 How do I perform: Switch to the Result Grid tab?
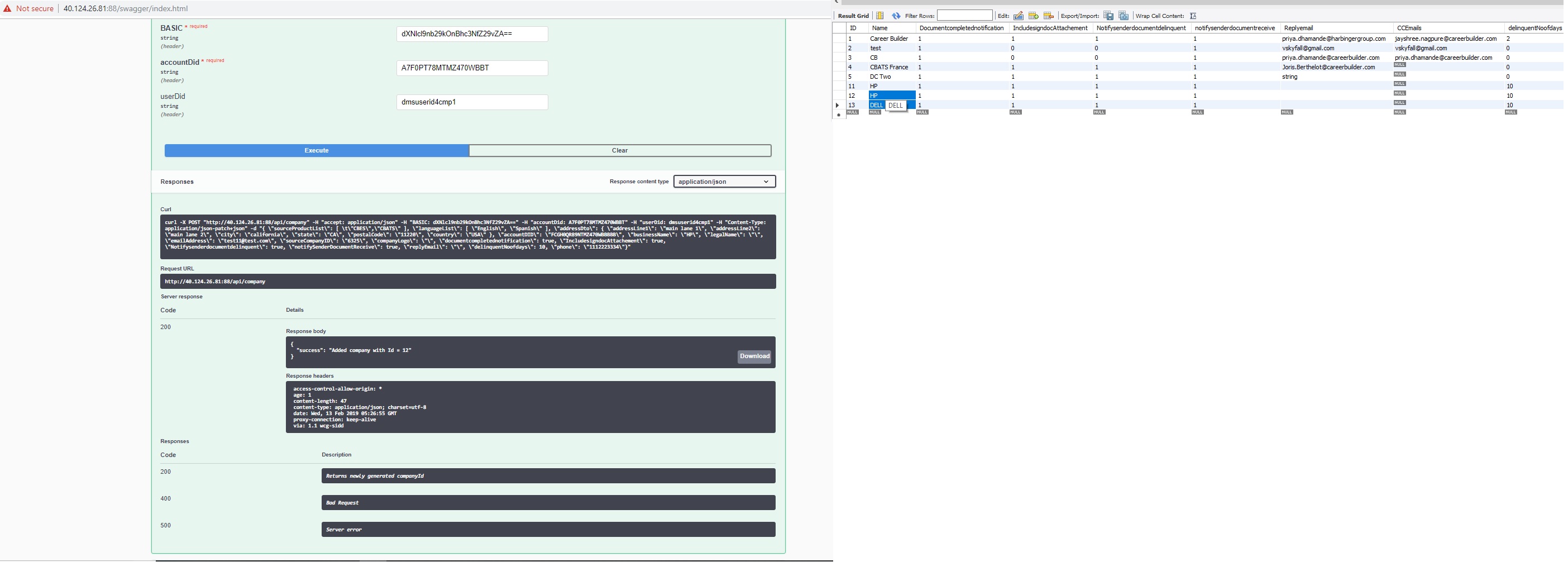pos(854,15)
